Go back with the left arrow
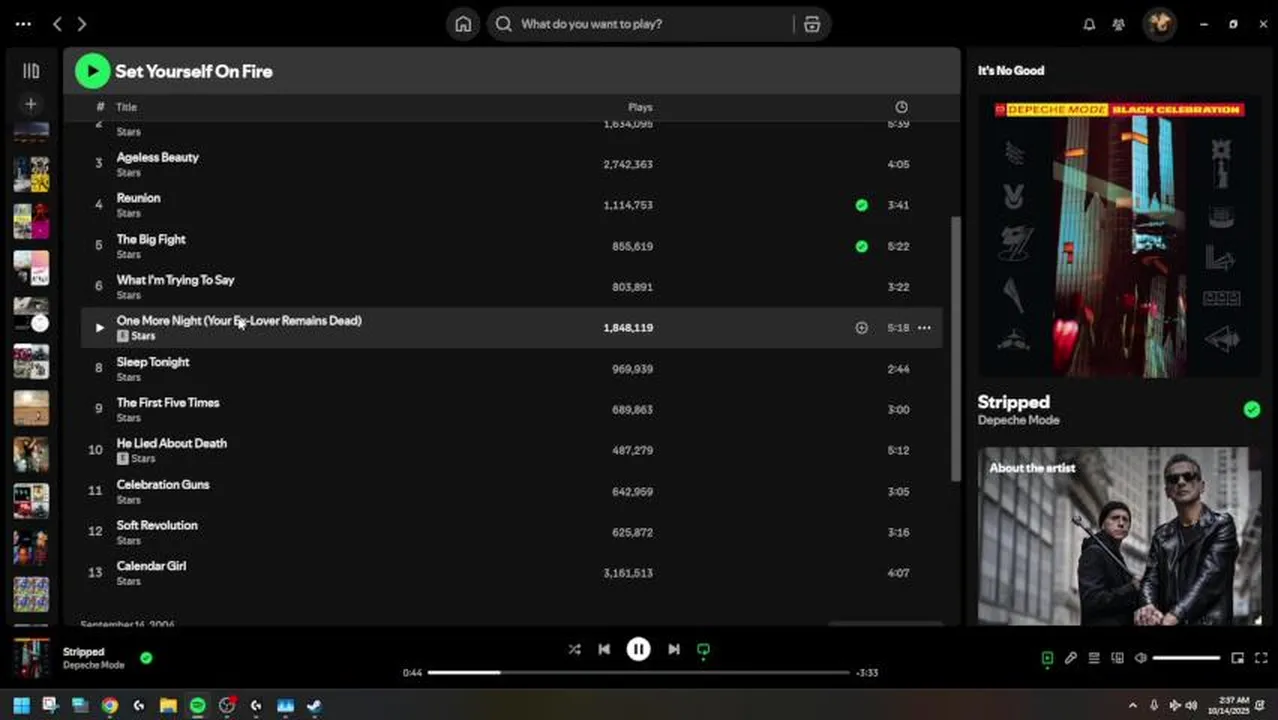The height and width of the screenshot is (720, 1278). tap(57, 24)
